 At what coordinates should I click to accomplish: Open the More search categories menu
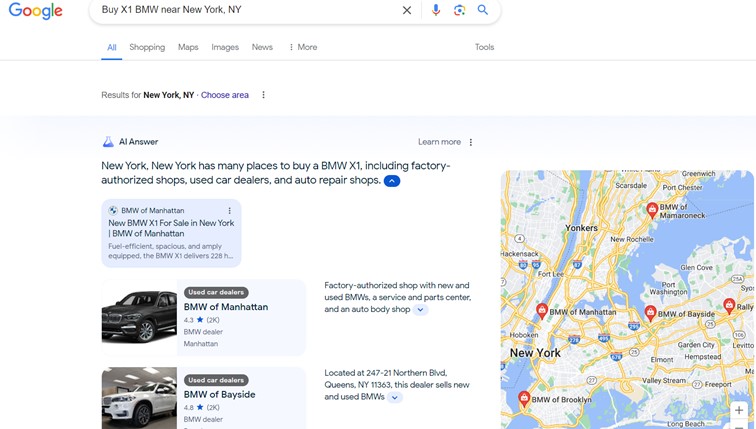[x=303, y=47]
